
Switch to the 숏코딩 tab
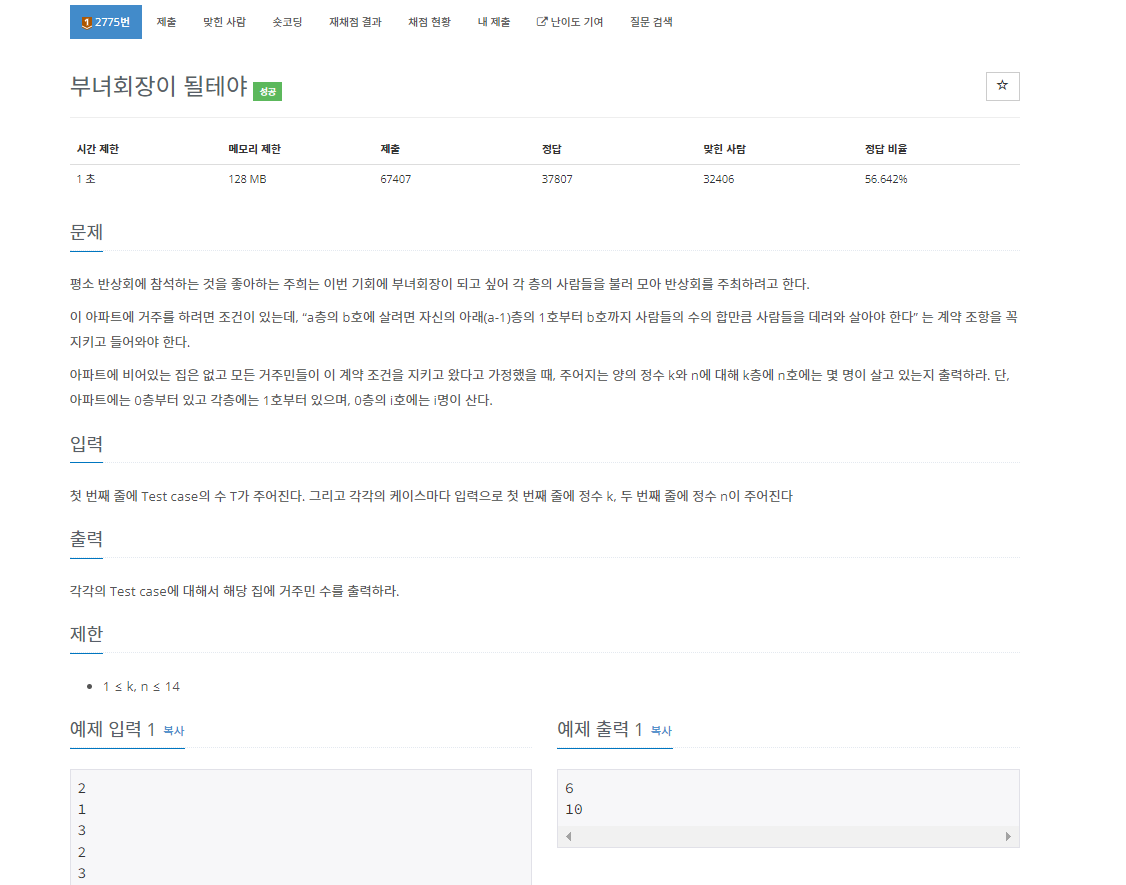(287, 22)
